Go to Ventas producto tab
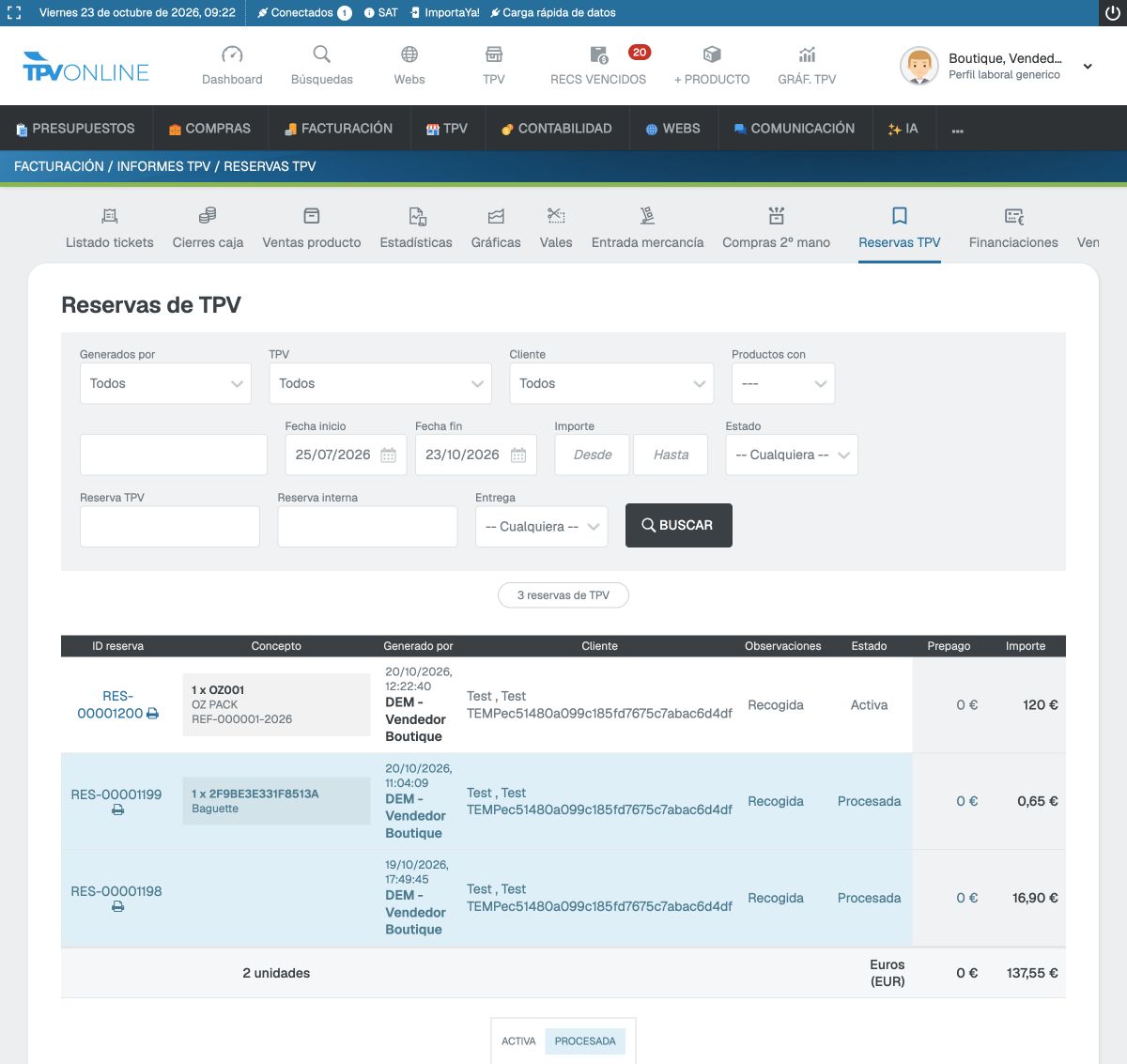 click(x=312, y=228)
